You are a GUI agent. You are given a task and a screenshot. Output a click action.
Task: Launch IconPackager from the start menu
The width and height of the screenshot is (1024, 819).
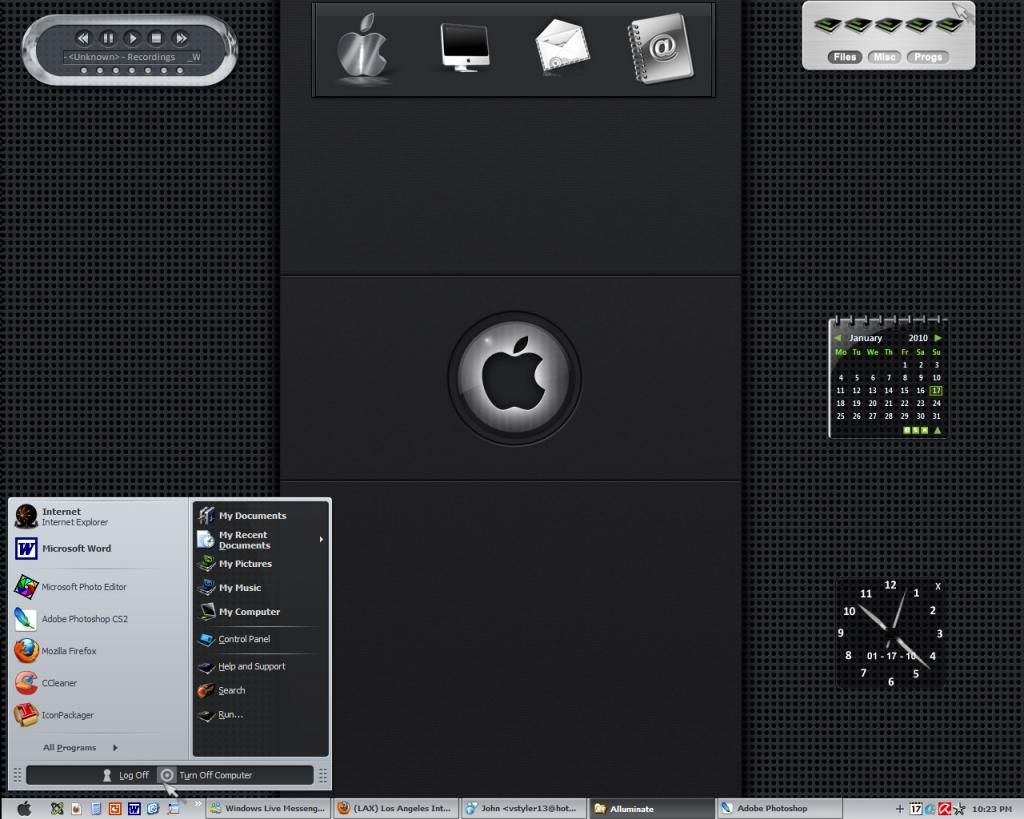pyautogui.click(x=98, y=715)
